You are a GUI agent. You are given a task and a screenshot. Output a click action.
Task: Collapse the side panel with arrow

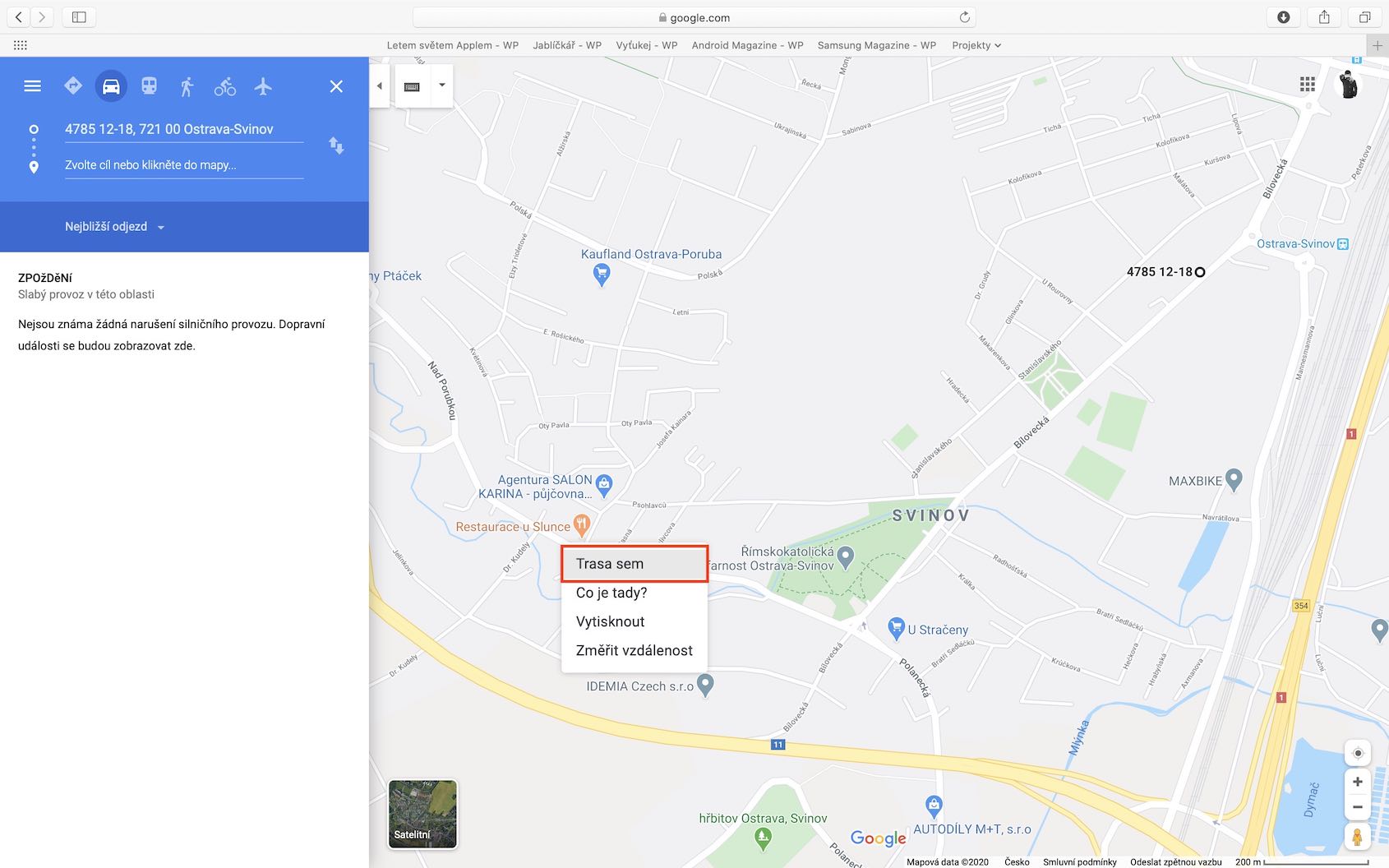pos(379,85)
